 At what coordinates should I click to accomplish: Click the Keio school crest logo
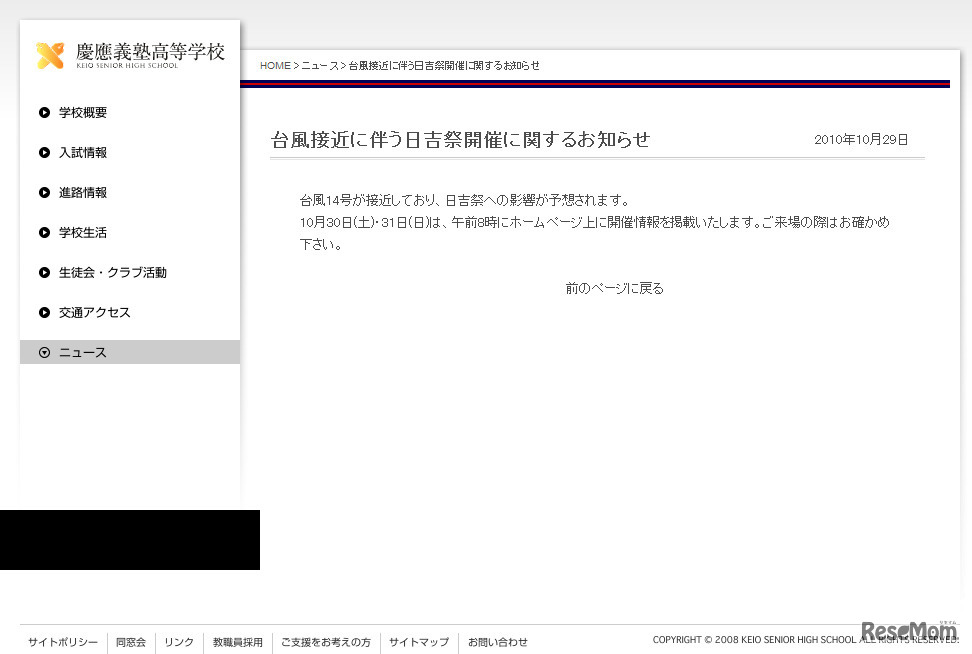(x=48, y=55)
